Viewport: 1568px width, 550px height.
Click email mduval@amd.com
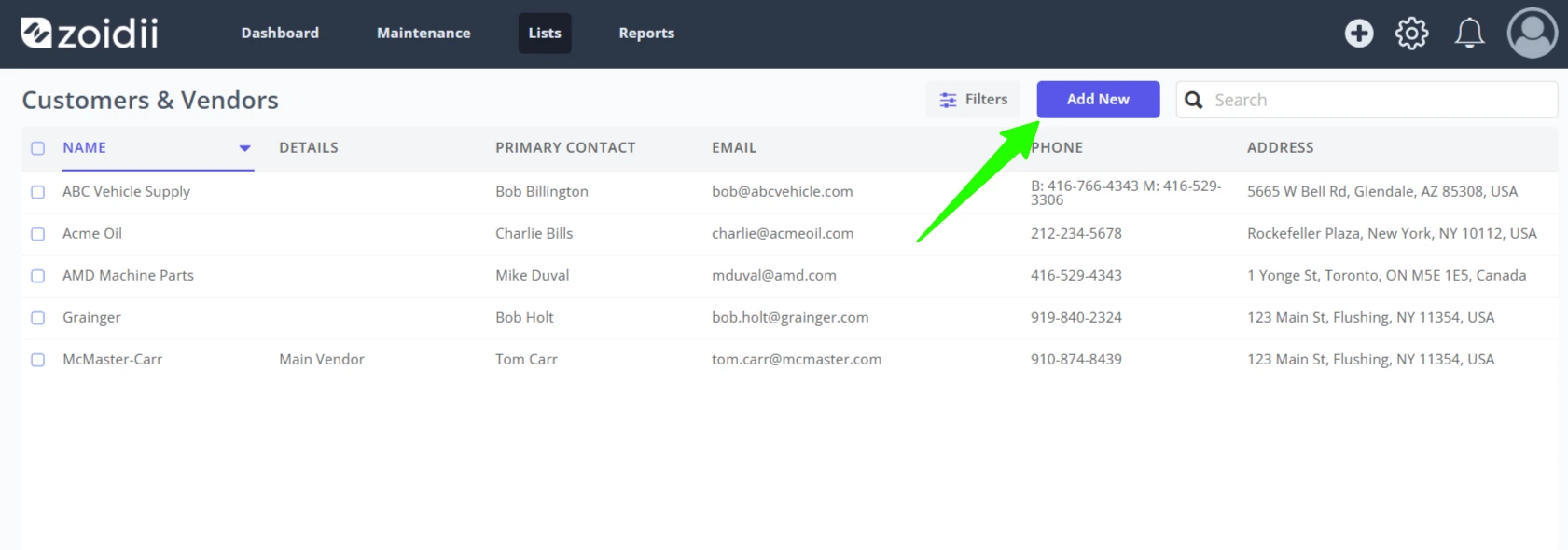point(774,275)
